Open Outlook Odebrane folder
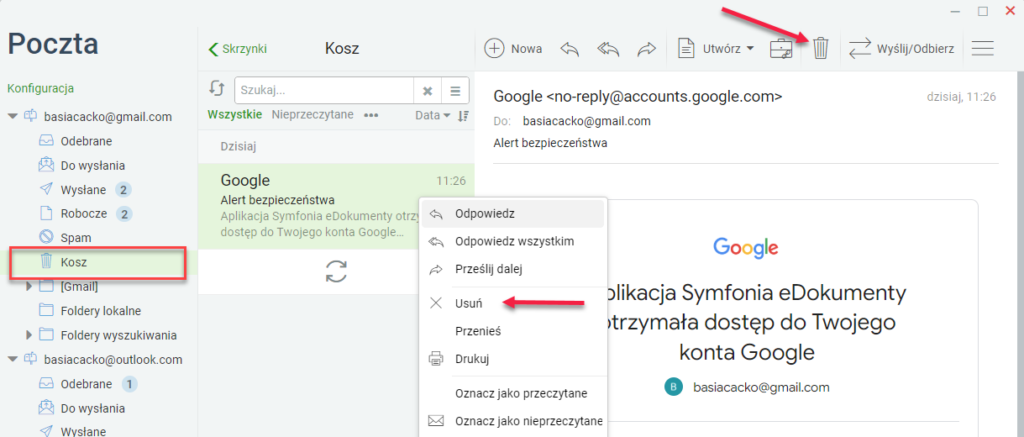The image size is (1024, 437). [86, 384]
